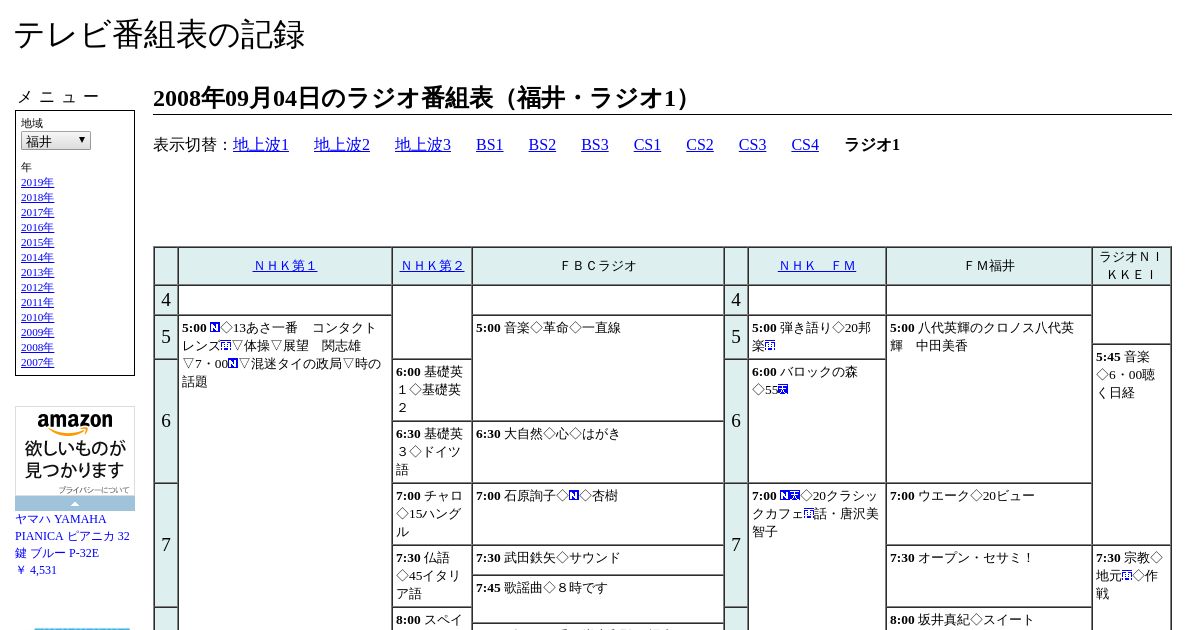Click the ad privacy notice text
The image size is (1200, 630).
(x=93, y=490)
